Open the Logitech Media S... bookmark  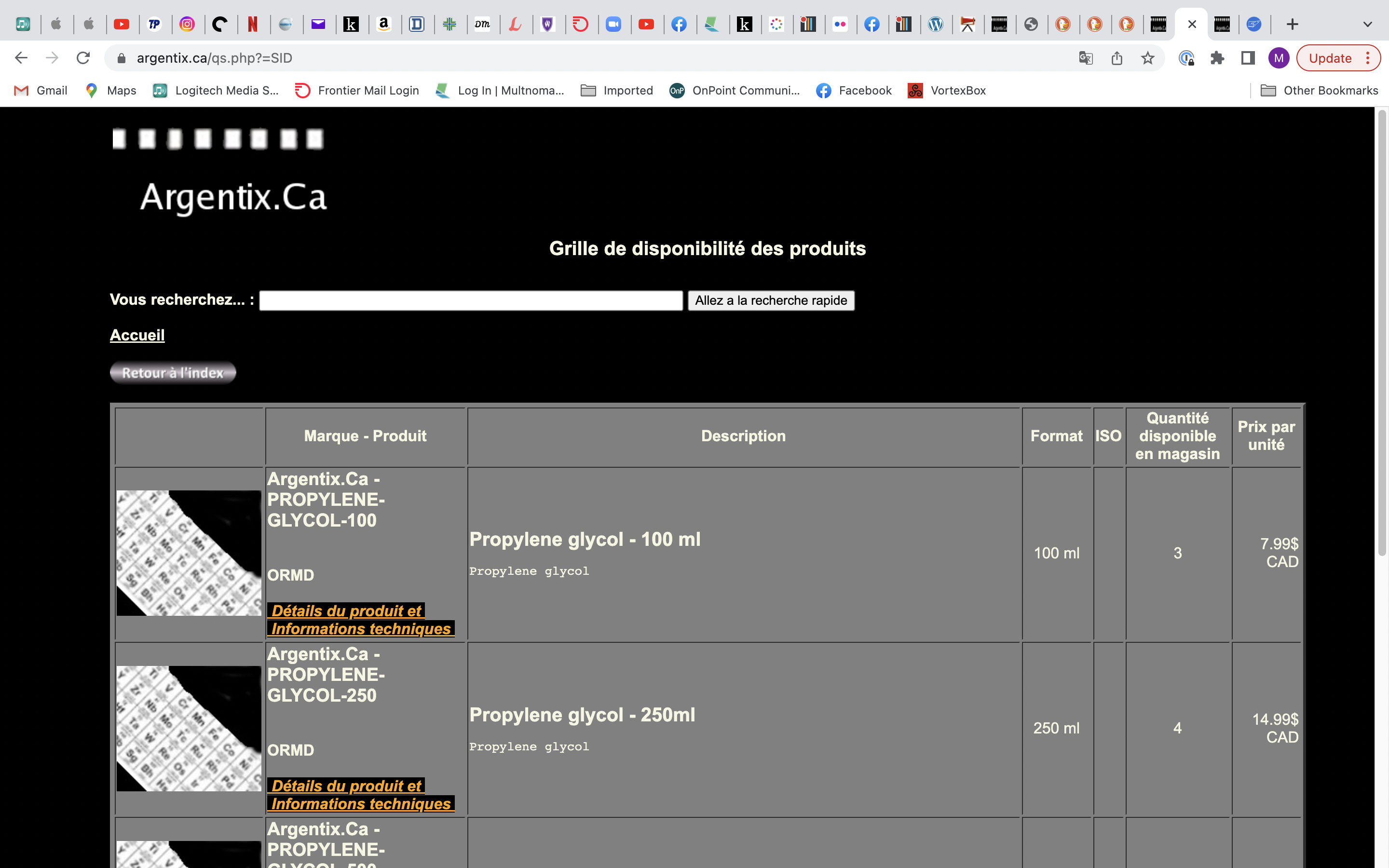(x=216, y=90)
